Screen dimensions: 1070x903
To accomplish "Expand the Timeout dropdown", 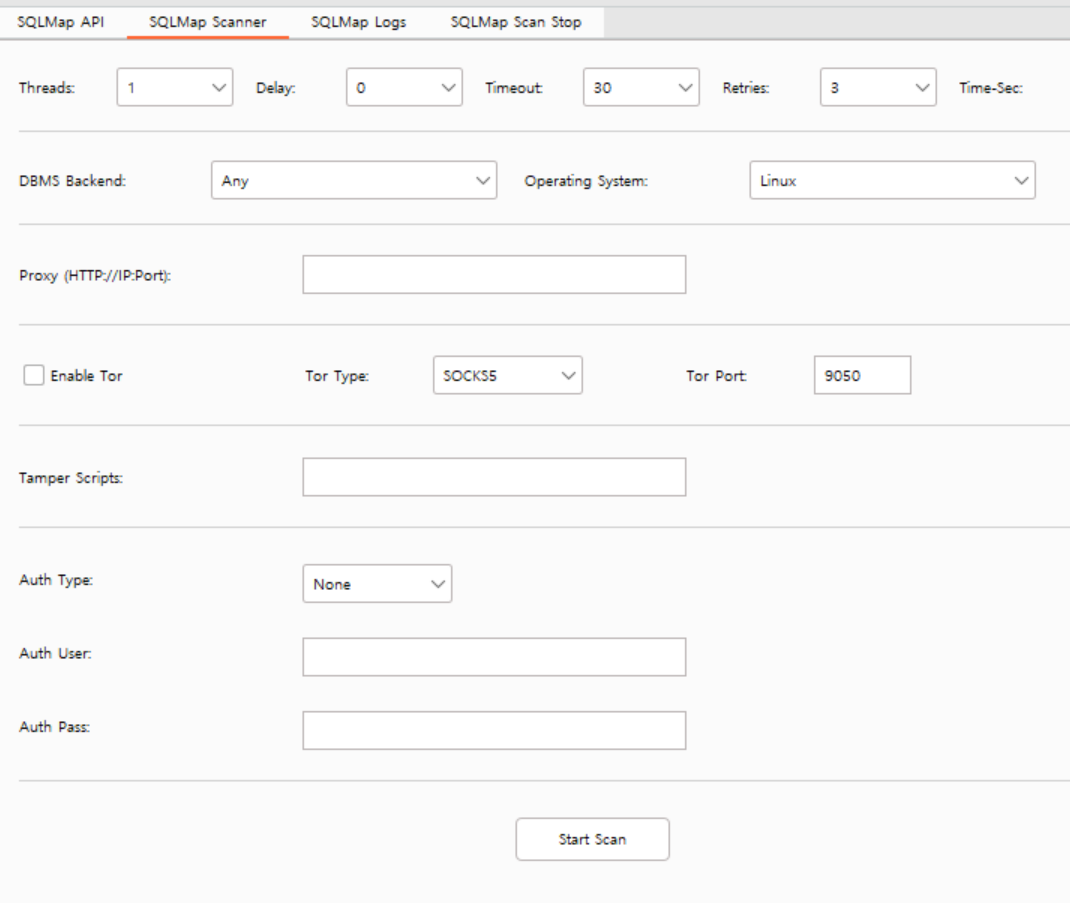I will pyautogui.click(x=641, y=87).
